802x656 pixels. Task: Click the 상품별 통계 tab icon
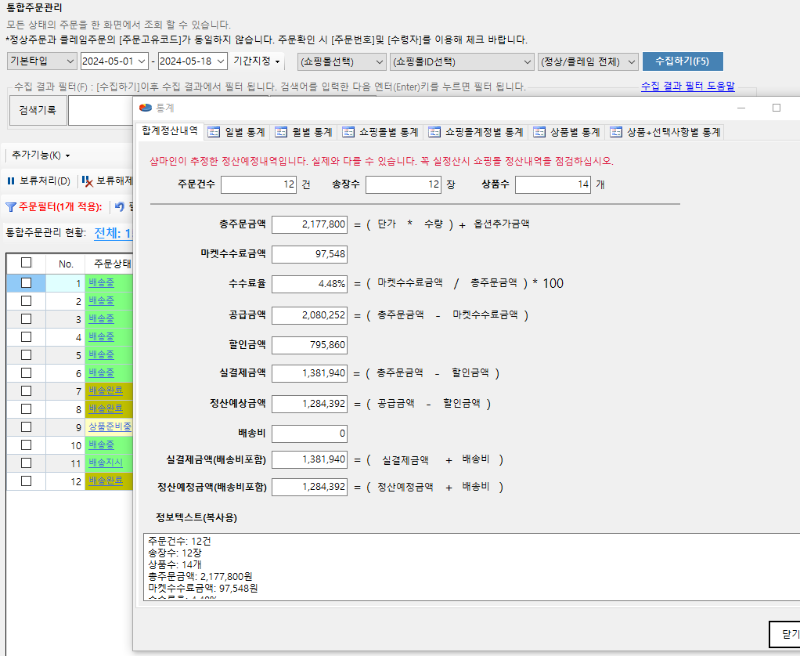pos(540,132)
